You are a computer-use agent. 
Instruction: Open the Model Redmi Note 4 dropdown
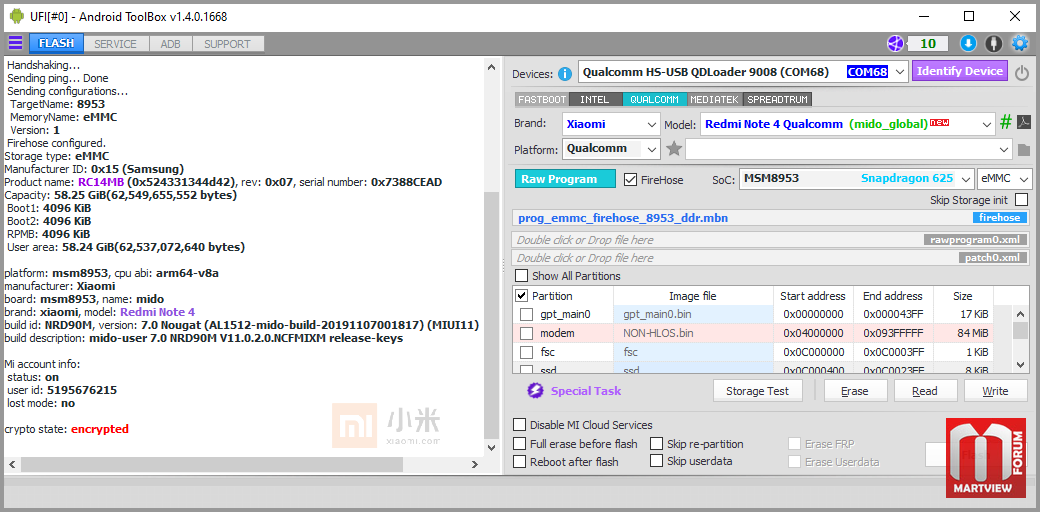988,124
